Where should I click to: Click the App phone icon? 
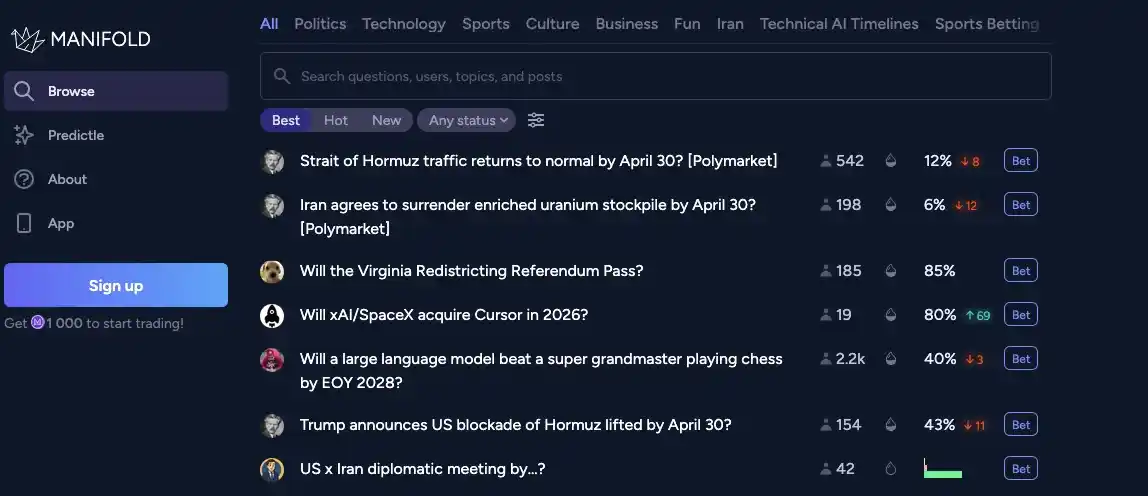pyautogui.click(x=23, y=223)
